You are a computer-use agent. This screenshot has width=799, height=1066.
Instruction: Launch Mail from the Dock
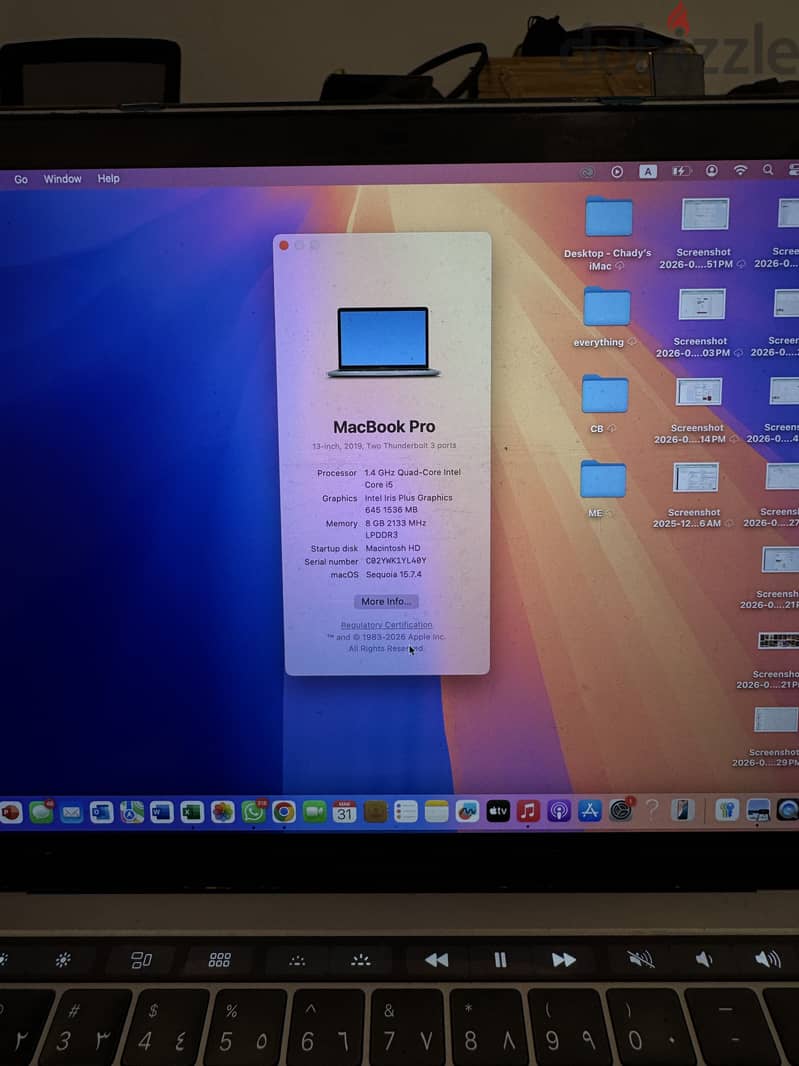[71, 812]
